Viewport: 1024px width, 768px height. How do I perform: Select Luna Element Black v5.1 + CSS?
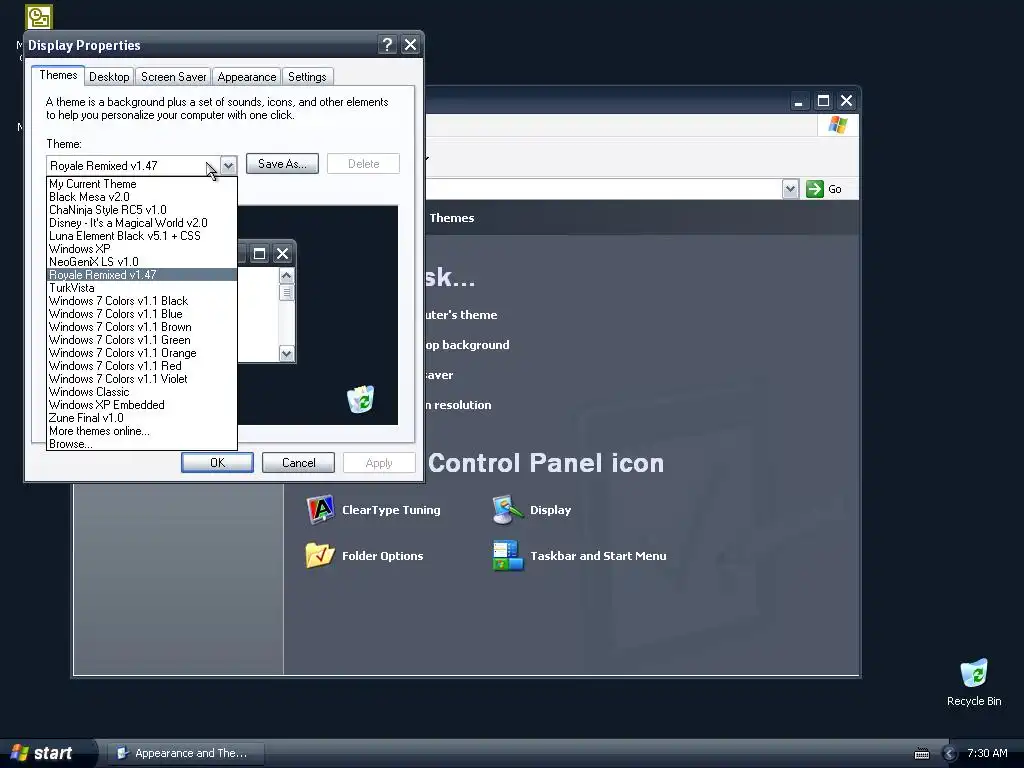(x=142, y=236)
